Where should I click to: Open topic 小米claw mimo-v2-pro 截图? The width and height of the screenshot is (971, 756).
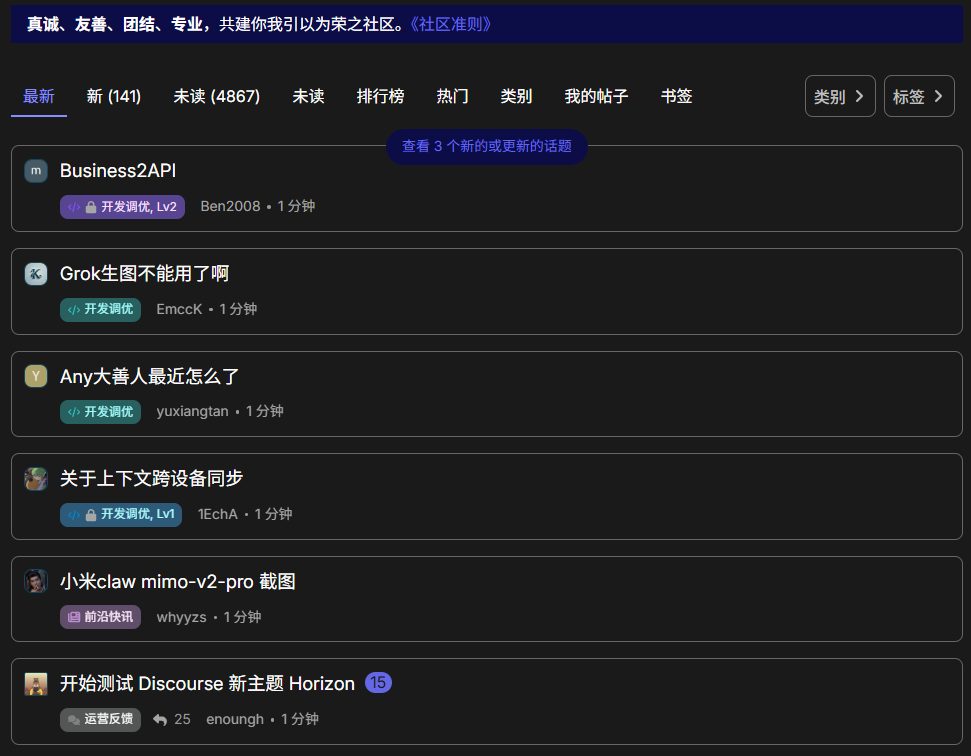178,581
